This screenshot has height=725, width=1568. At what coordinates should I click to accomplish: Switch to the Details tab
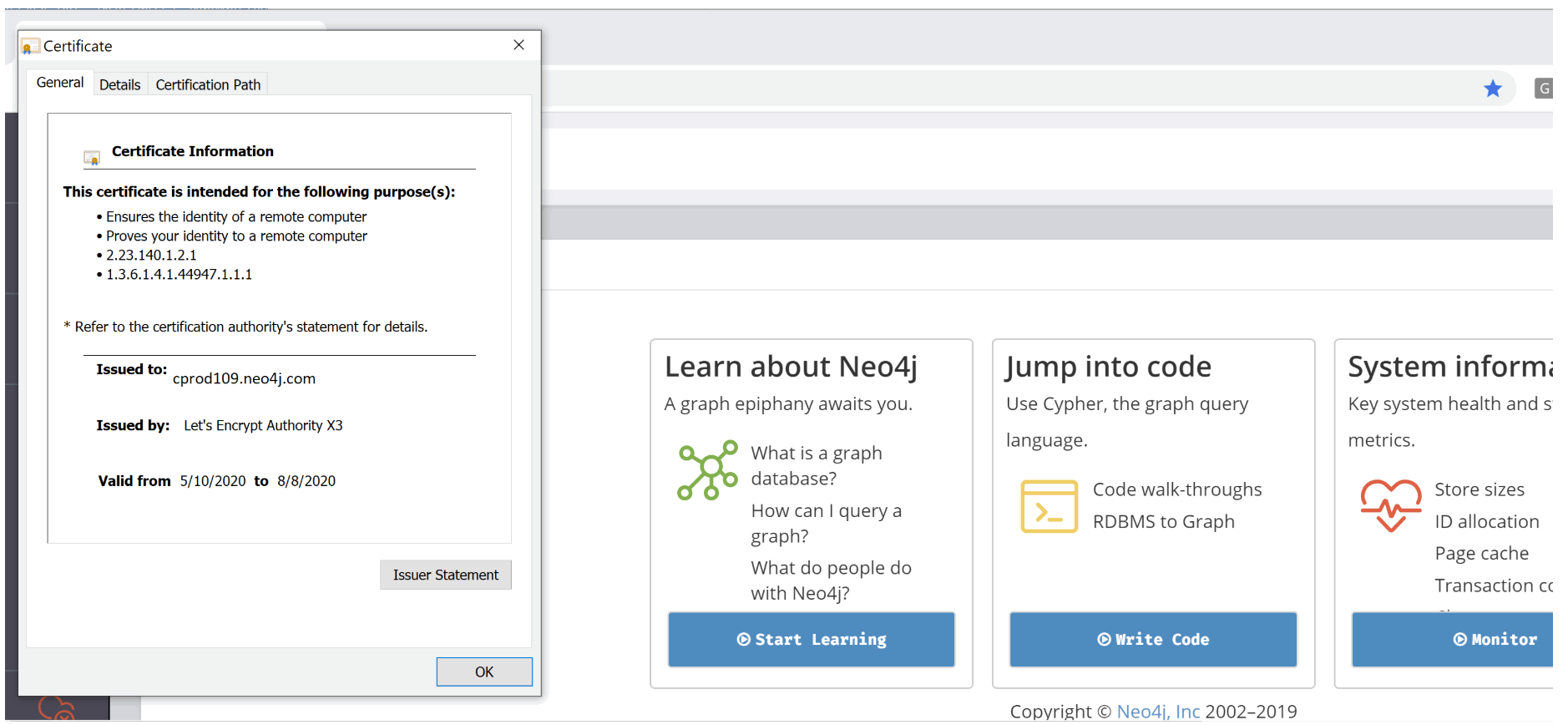point(119,84)
